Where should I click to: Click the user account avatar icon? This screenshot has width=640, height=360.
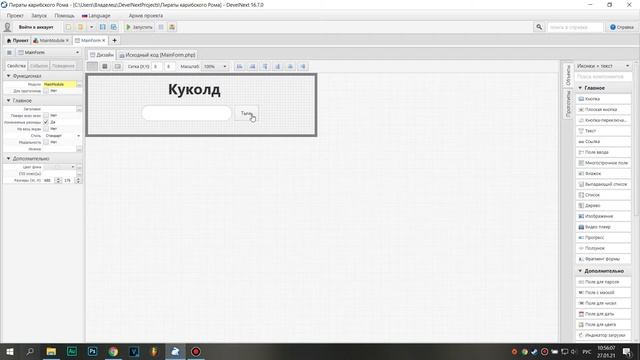(7, 27)
